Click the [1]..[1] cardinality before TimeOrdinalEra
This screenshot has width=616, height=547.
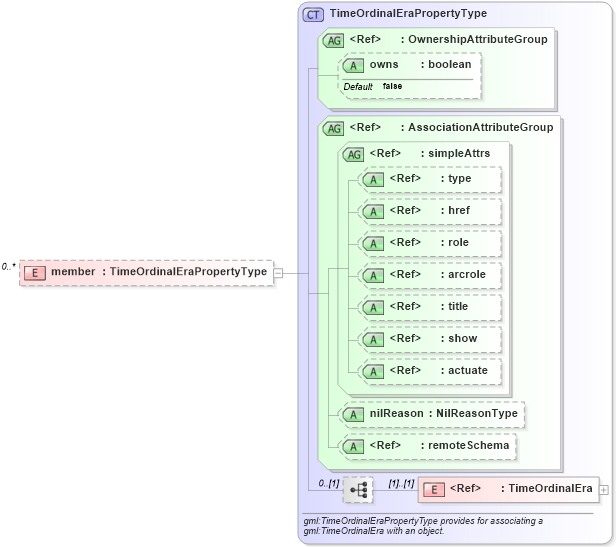pyautogui.click(x=401, y=483)
